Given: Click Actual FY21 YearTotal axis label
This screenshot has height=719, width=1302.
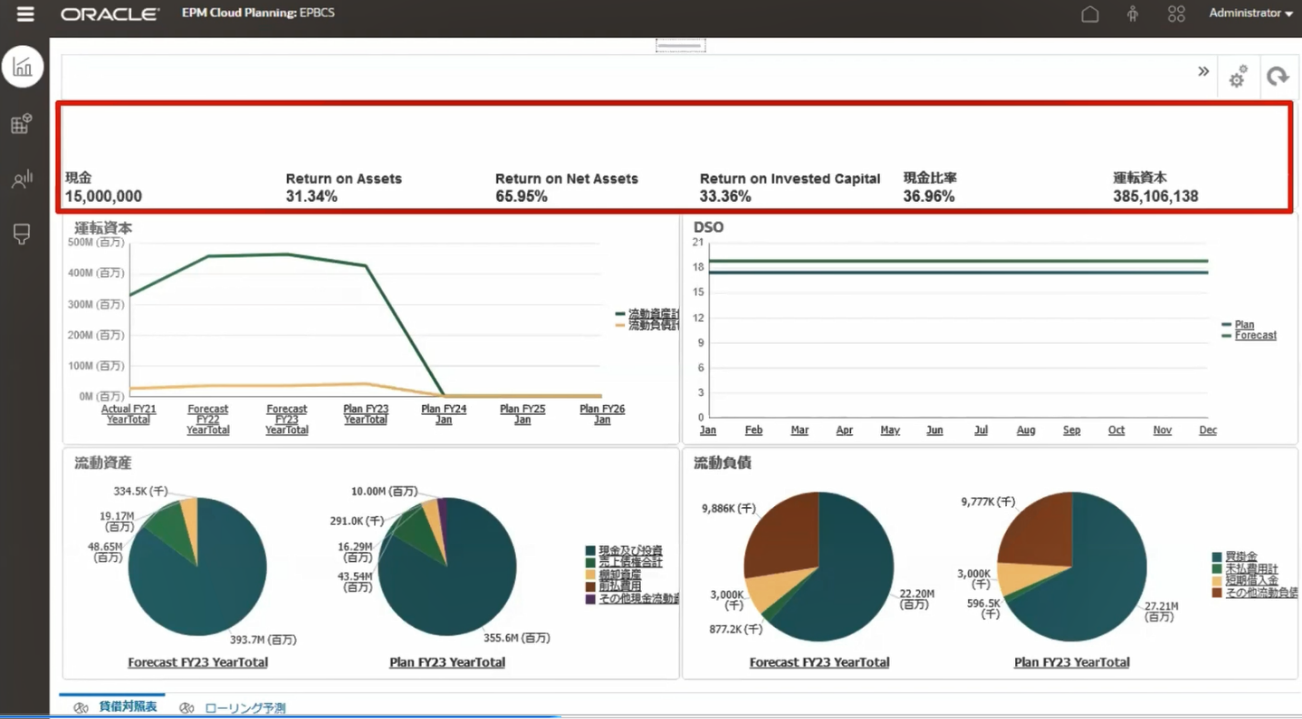Looking at the screenshot, I should click(129, 414).
